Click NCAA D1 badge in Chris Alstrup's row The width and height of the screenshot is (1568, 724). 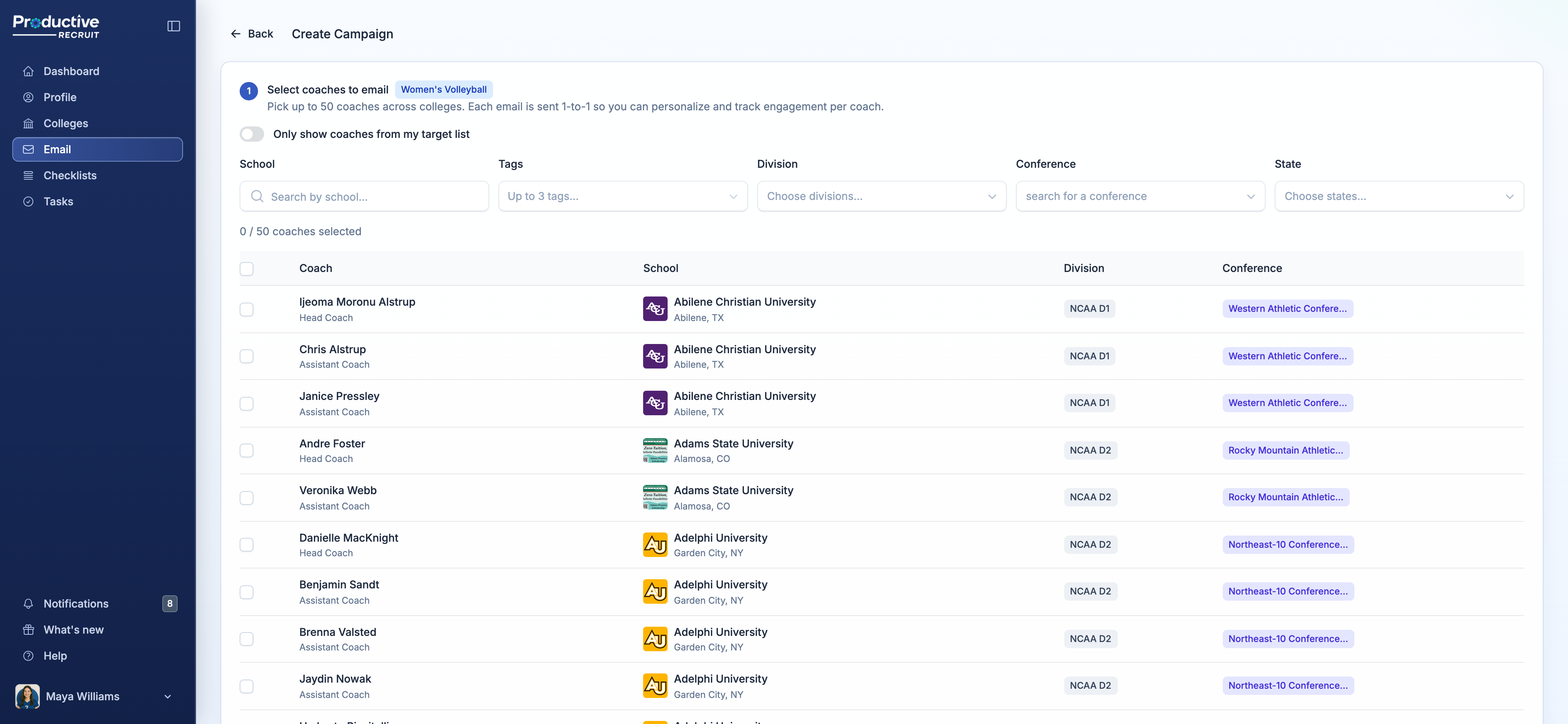(1089, 356)
